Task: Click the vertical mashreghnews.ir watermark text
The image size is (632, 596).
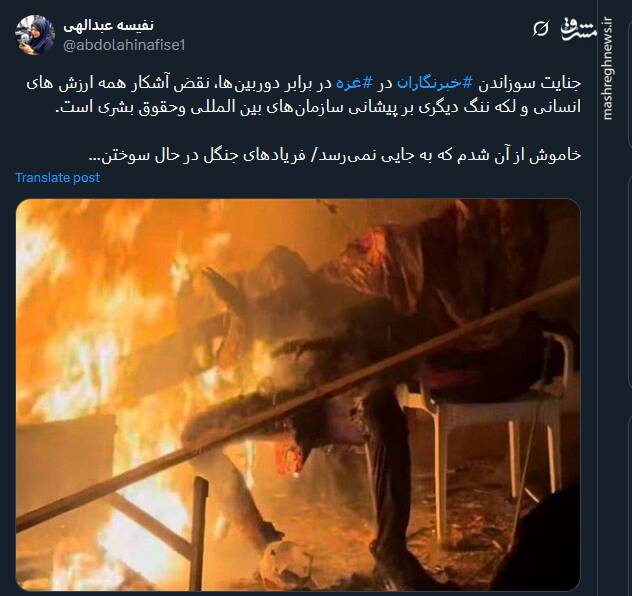Action: tap(608, 68)
